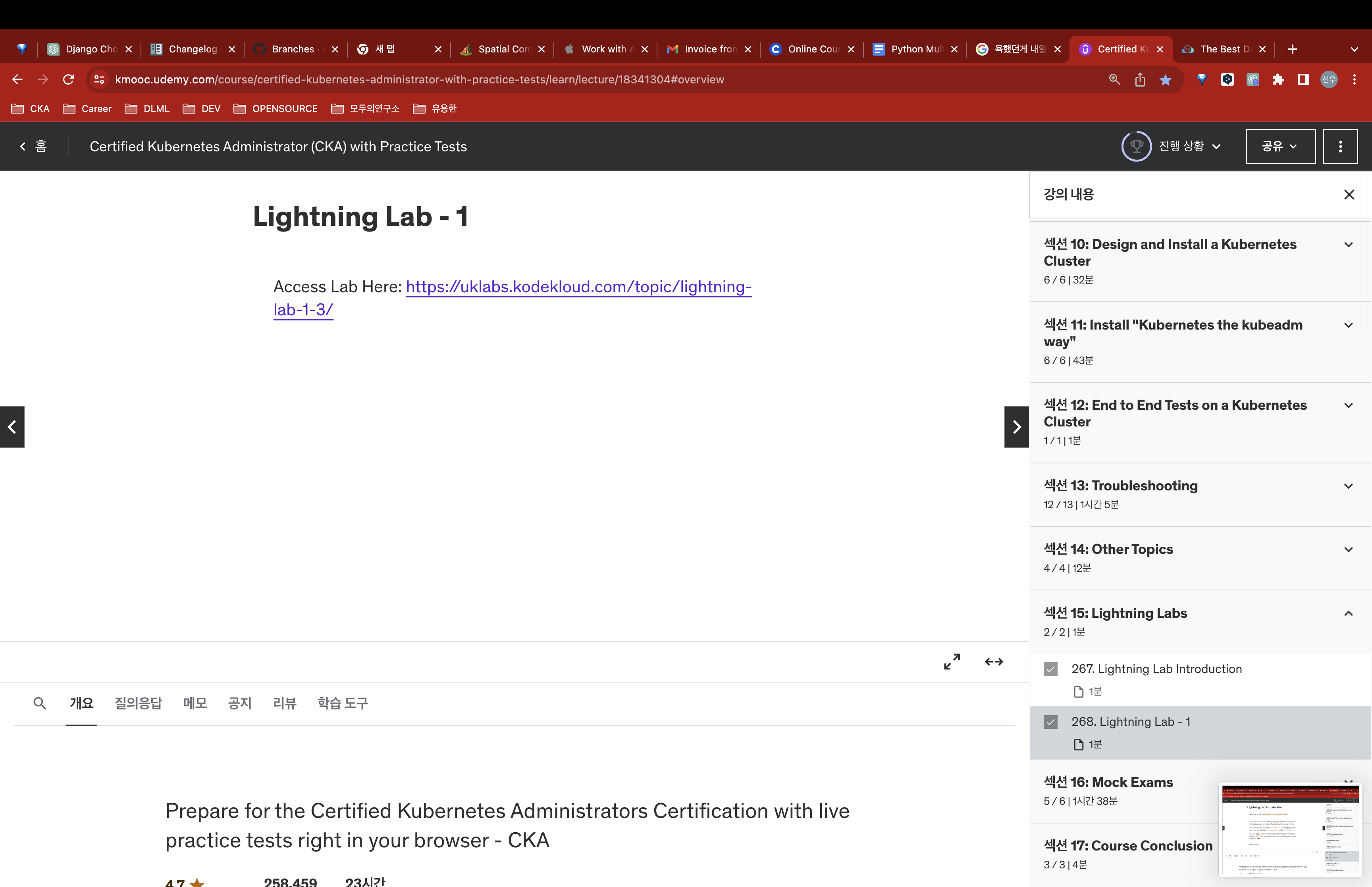
Task: Select the 학습 도구 tab in course navigation
Action: click(x=343, y=701)
